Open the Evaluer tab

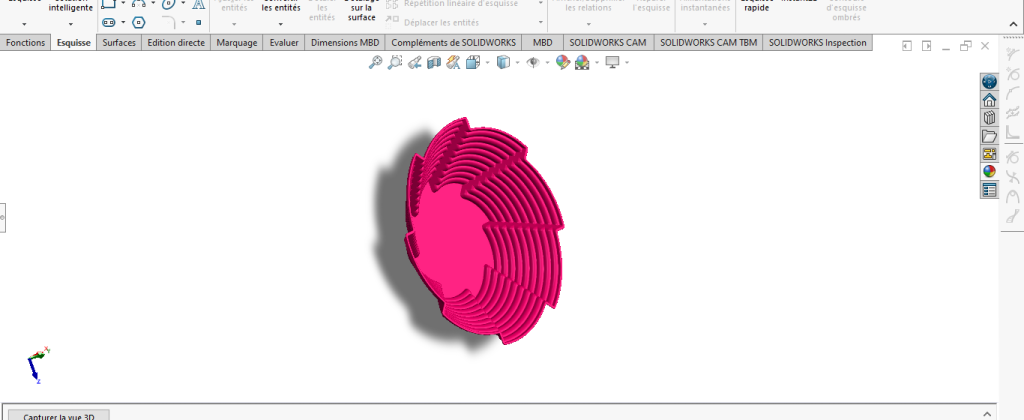coord(284,42)
